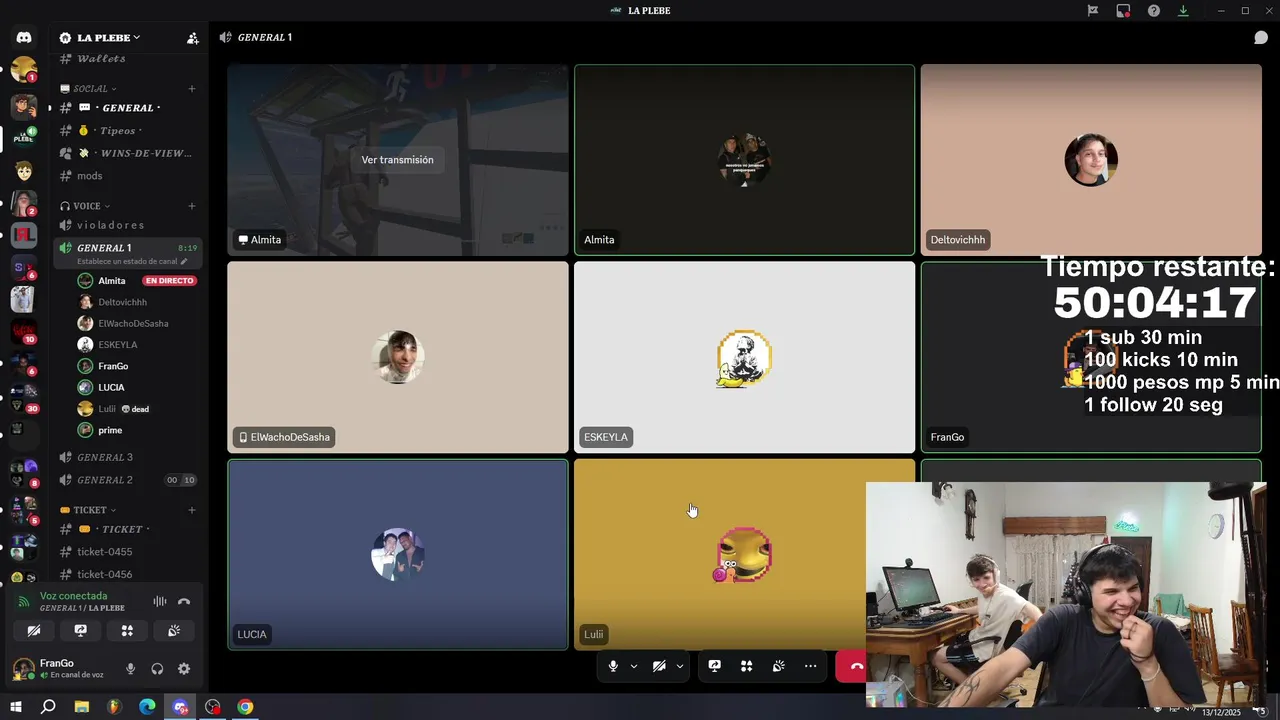Disconnect using voice panel phone icon
The height and width of the screenshot is (720, 1280).
(x=184, y=601)
